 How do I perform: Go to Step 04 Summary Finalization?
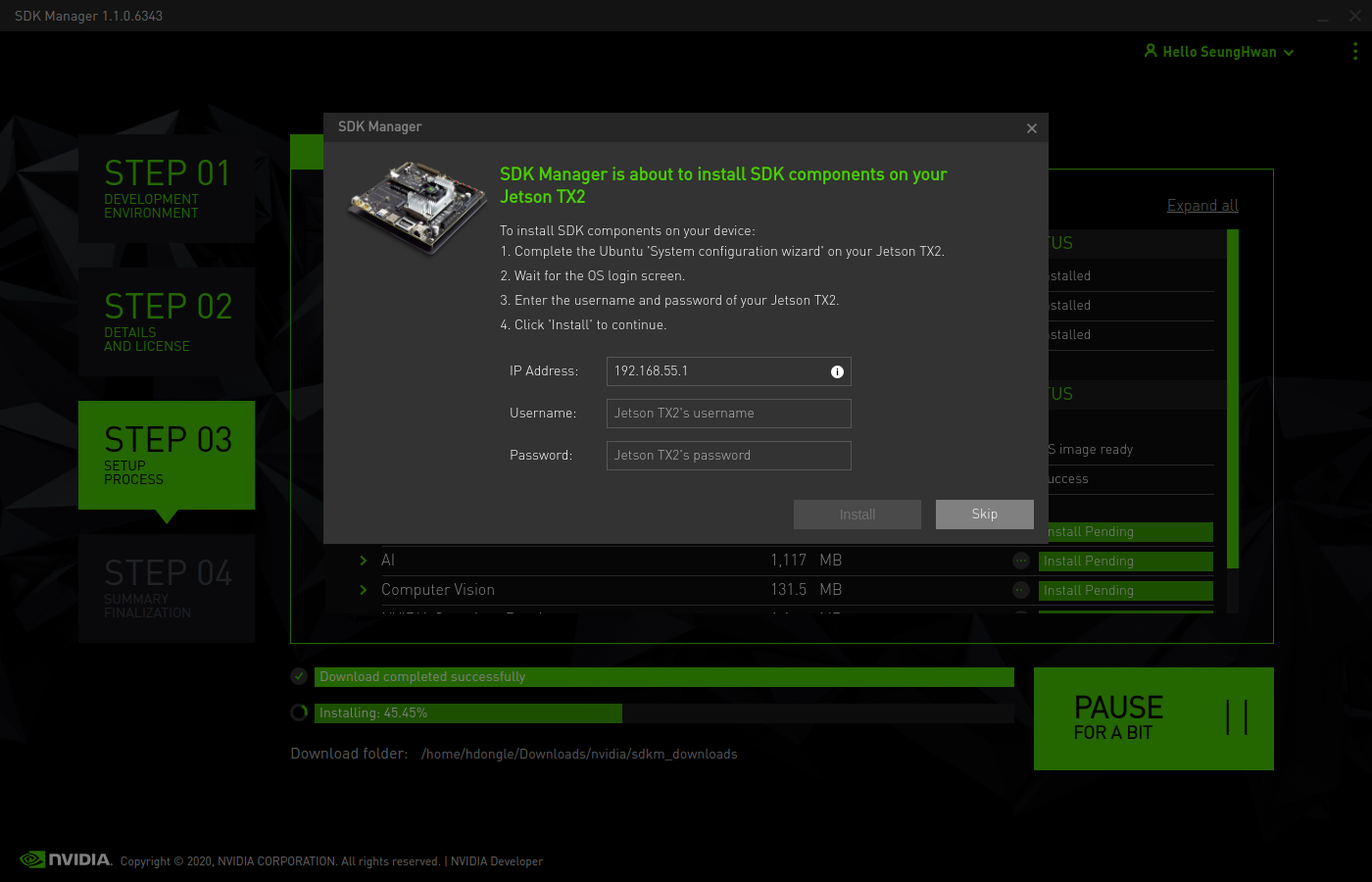[167, 588]
